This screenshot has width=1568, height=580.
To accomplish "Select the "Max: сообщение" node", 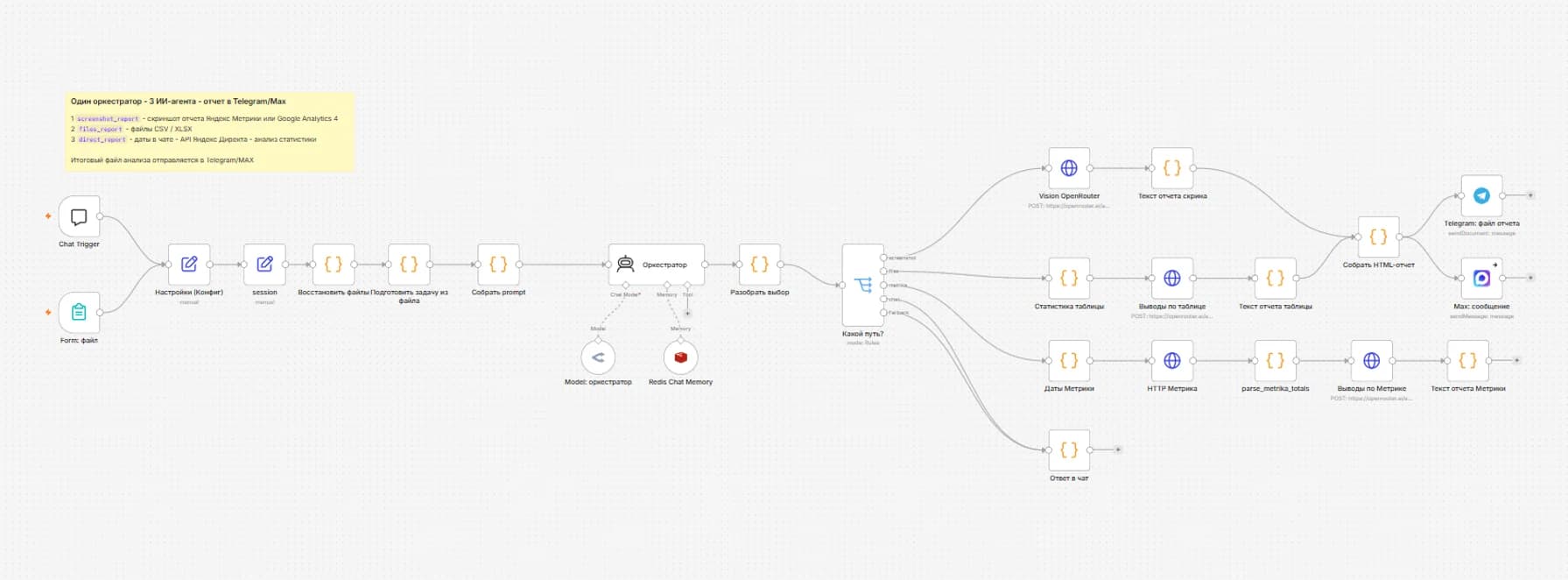I will (x=1482, y=279).
